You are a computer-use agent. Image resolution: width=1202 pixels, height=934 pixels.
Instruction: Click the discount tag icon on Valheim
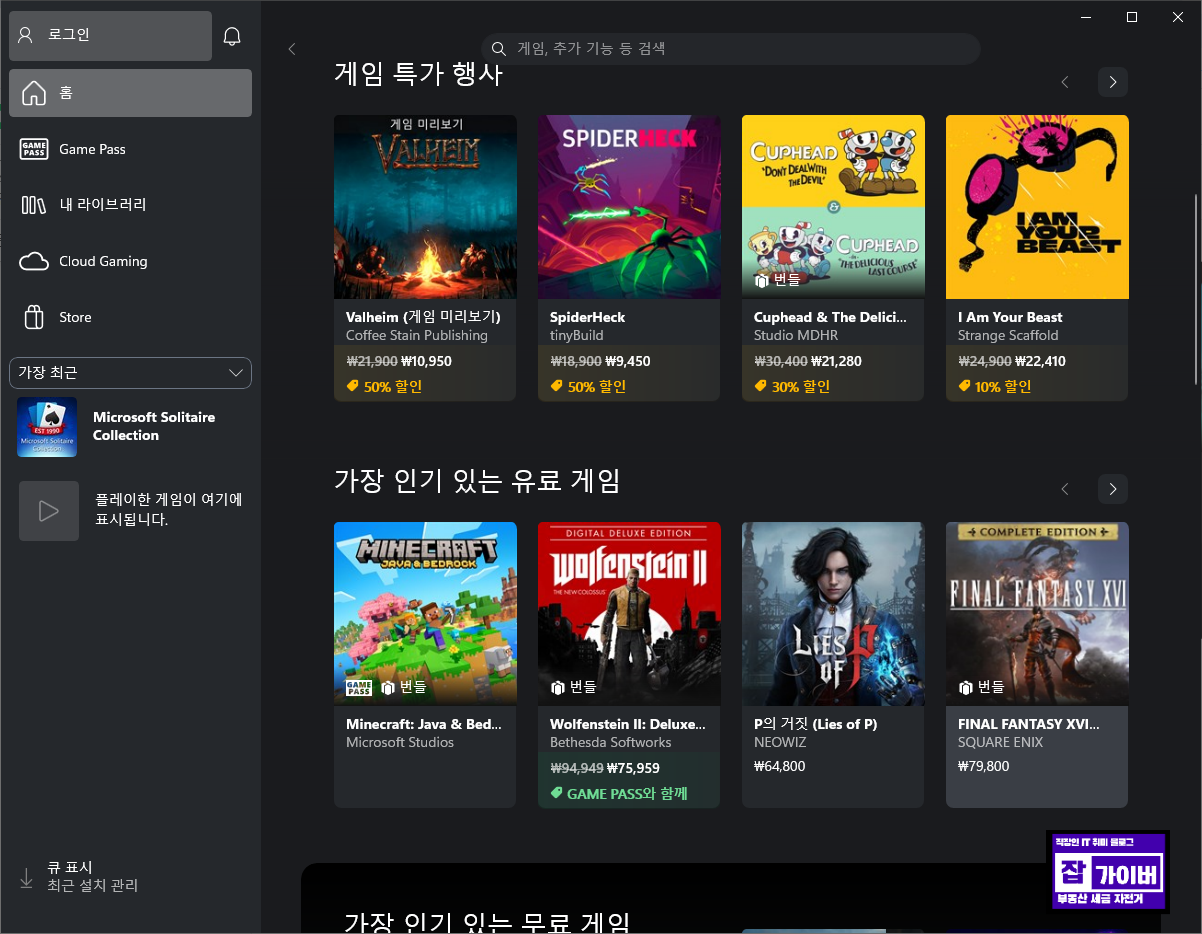coord(352,386)
